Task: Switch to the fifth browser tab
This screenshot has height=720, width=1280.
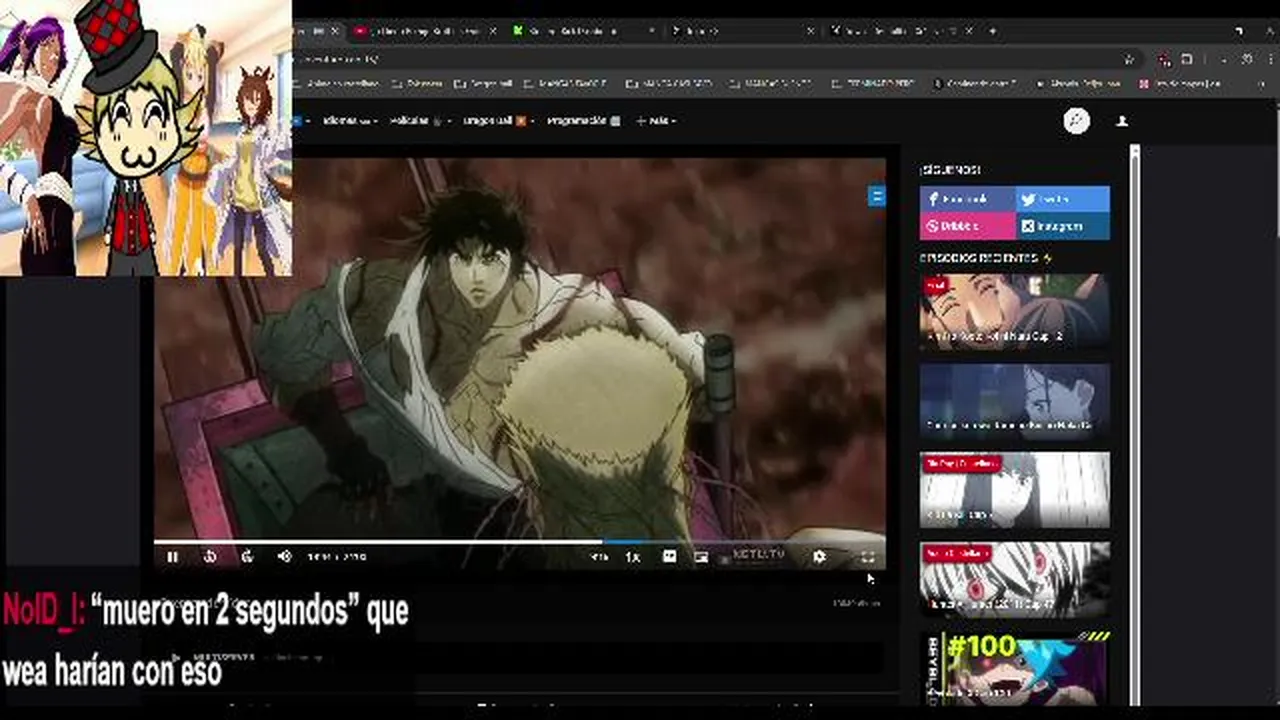Action: click(901, 31)
